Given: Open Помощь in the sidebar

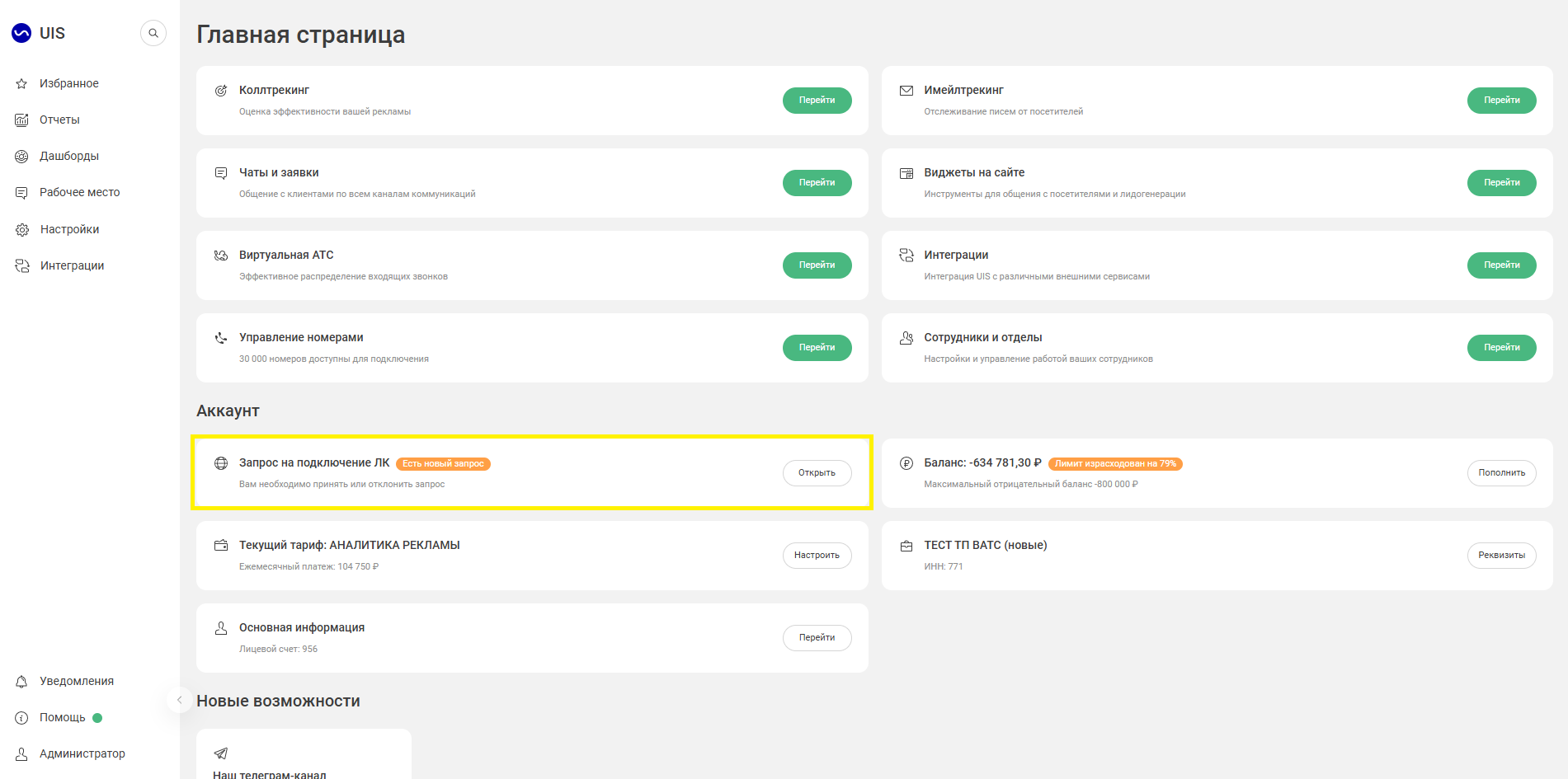Looking at the screenshot, I should 63,717.
